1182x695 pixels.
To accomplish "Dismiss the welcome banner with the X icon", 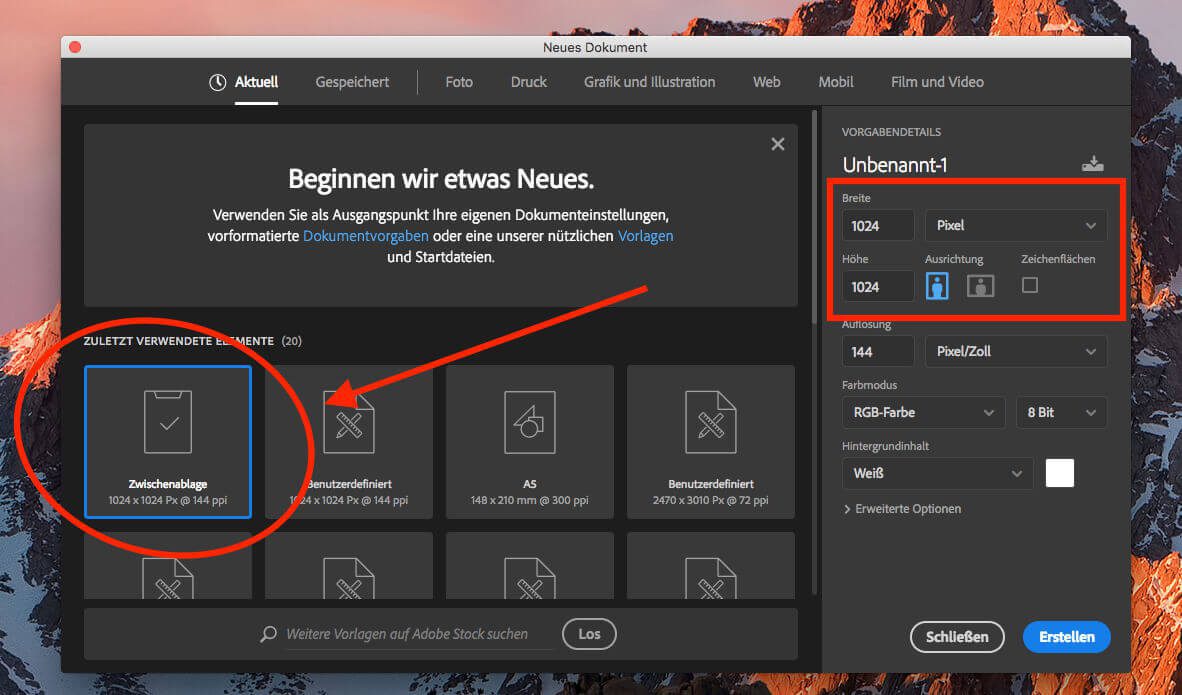I will pyautogui.click(x=777, y=144).
